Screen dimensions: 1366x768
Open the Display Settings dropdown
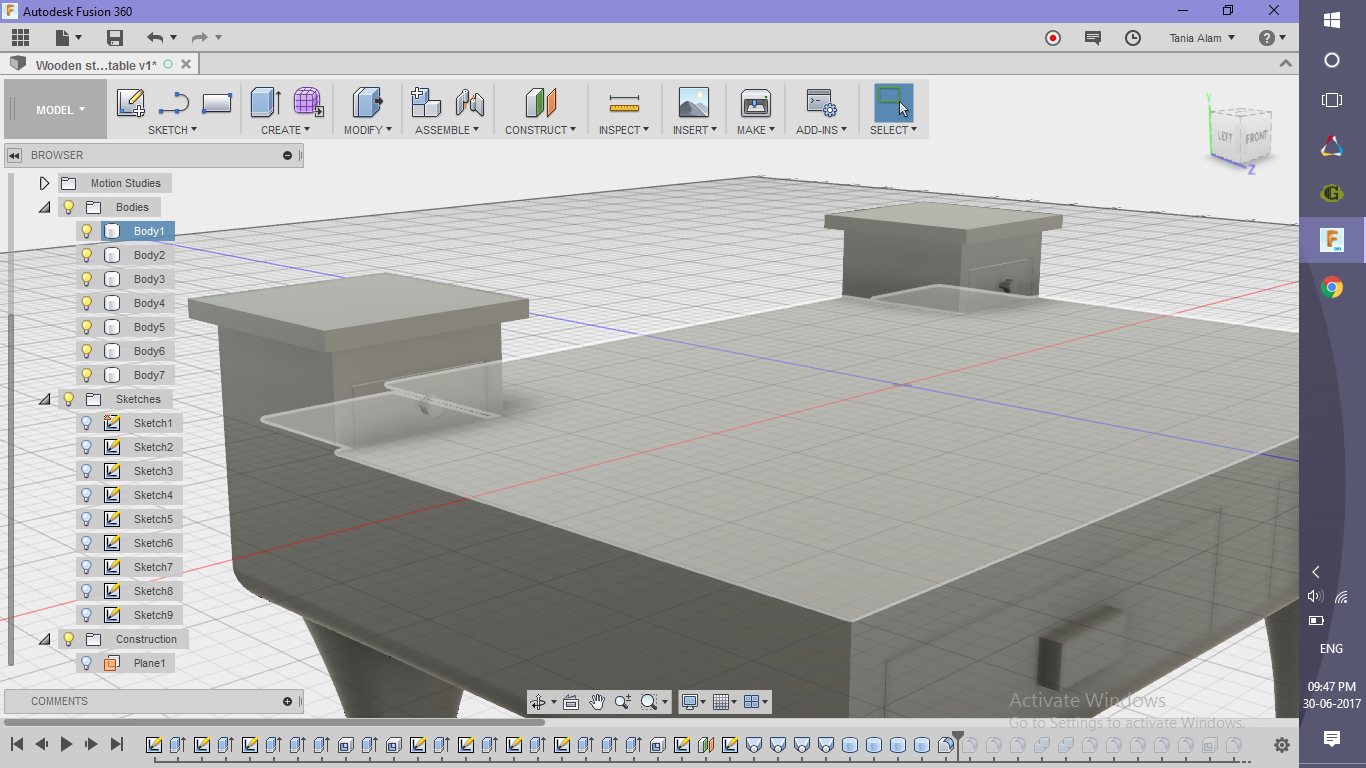point(695,702)
